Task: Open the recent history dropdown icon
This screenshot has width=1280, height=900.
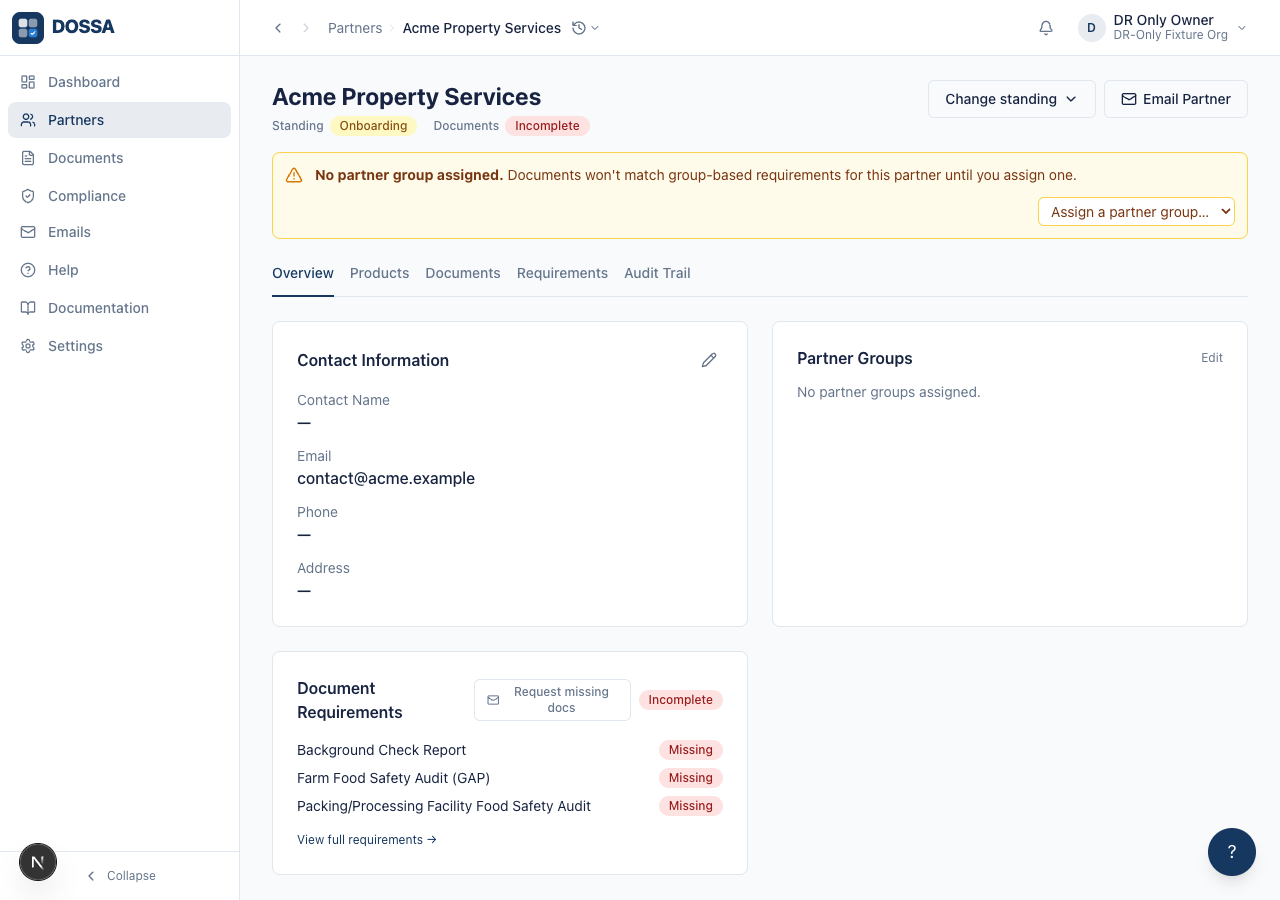Action: pyautogui.click(x=585, y=28)
